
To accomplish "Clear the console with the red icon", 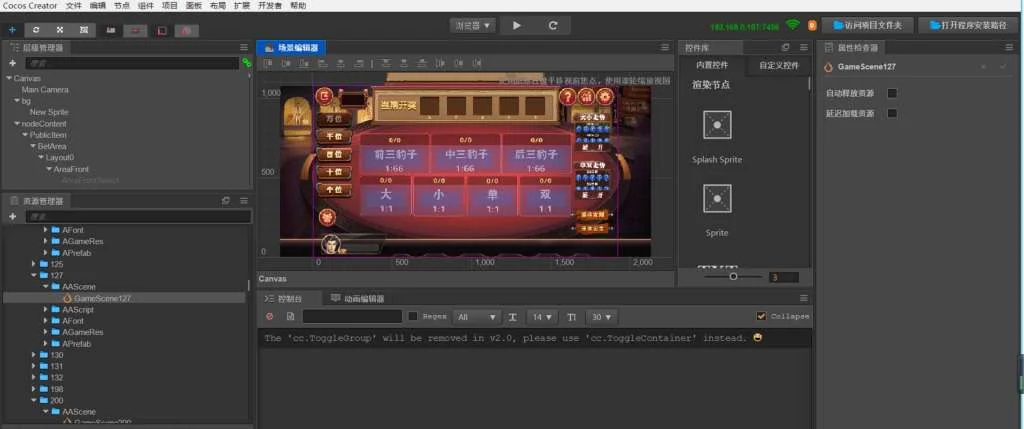I will (270, 317).
